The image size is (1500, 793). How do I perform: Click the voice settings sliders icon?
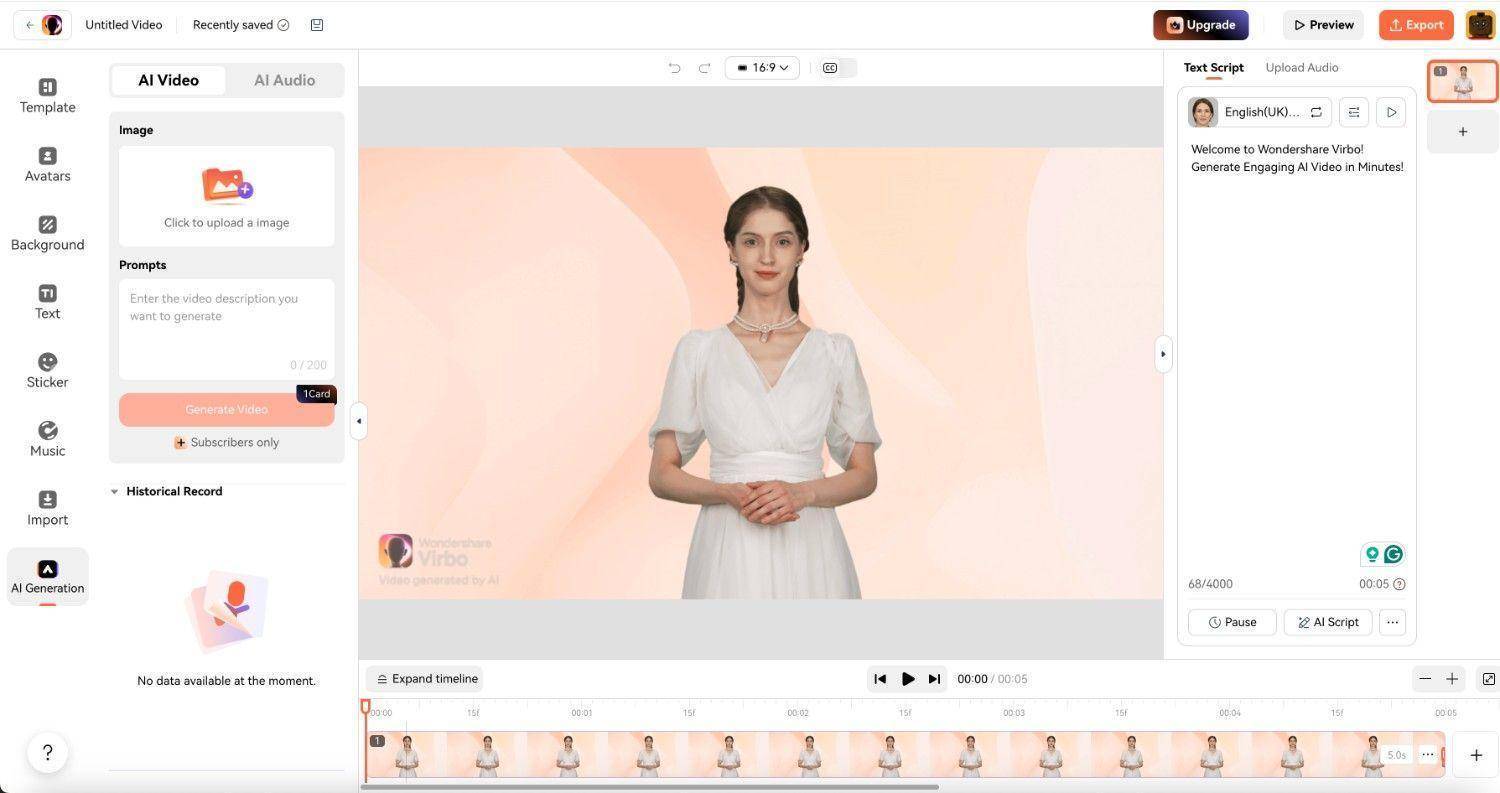tap(1353, 112)
